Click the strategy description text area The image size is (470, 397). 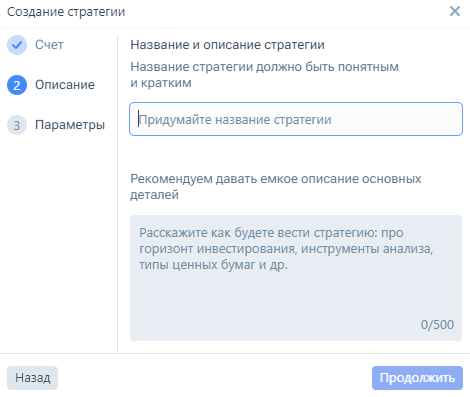pos(296,278)
